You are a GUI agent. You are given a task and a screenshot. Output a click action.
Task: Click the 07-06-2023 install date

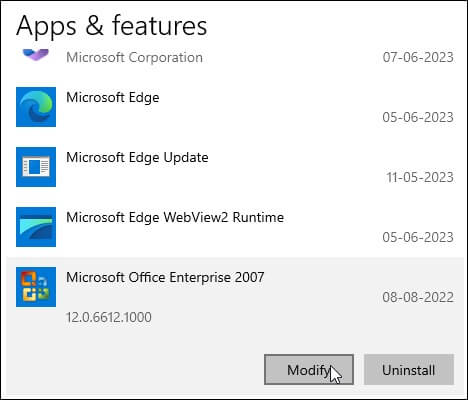click(x=418, y=57)
